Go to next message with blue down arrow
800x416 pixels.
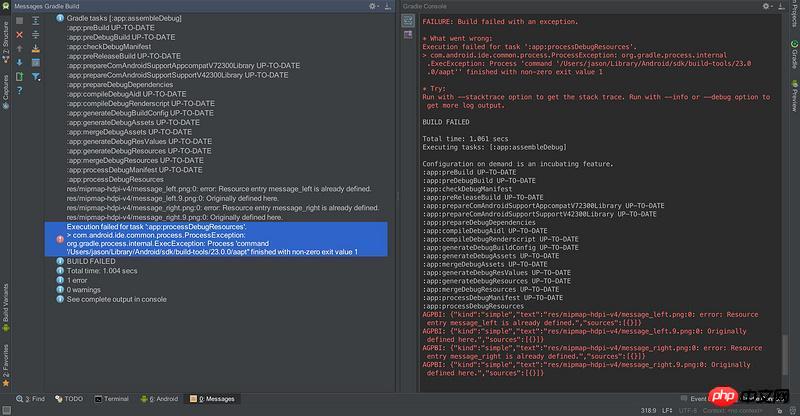point(19,62)
